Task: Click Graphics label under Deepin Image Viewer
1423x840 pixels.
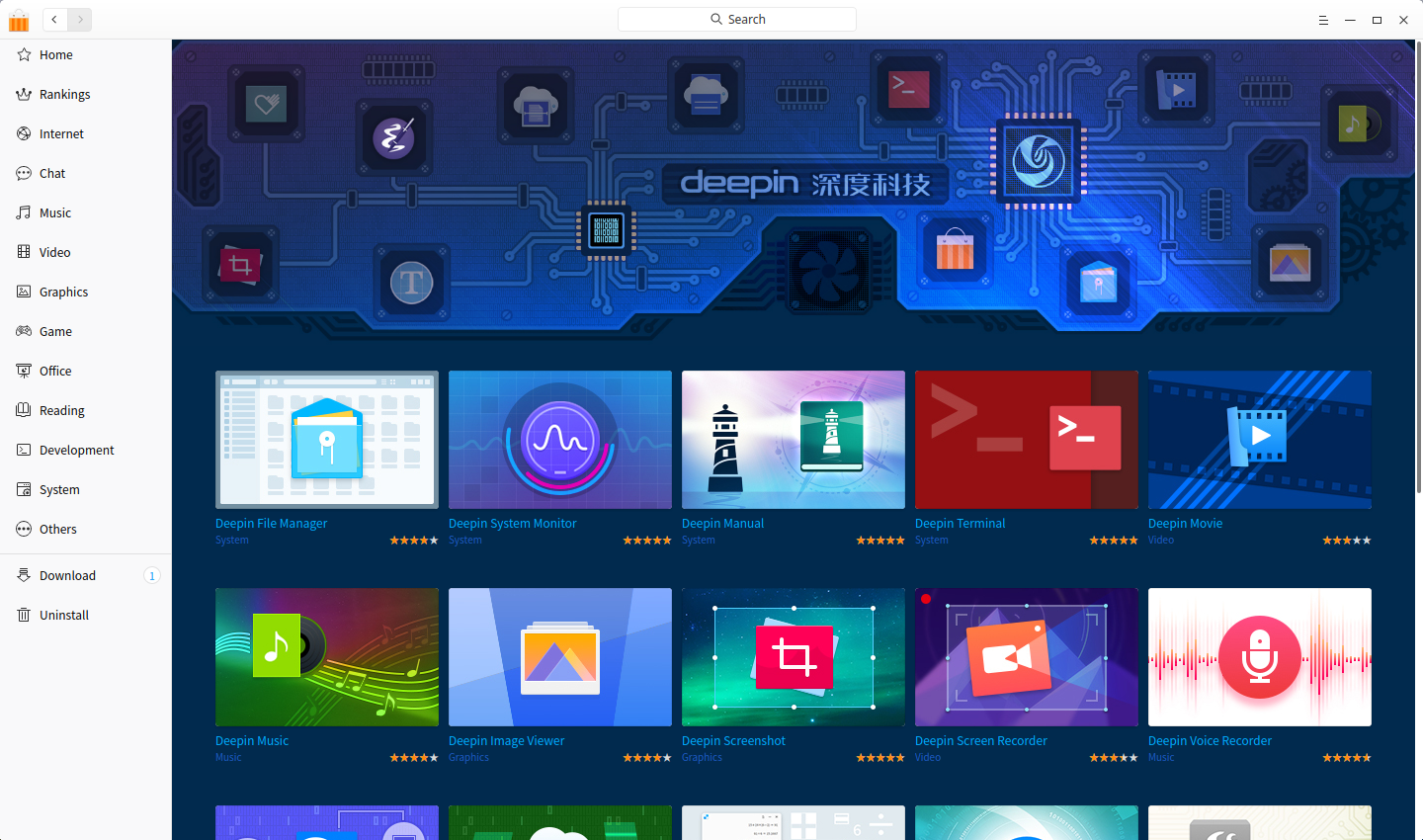Action: [x=468, y=758]
